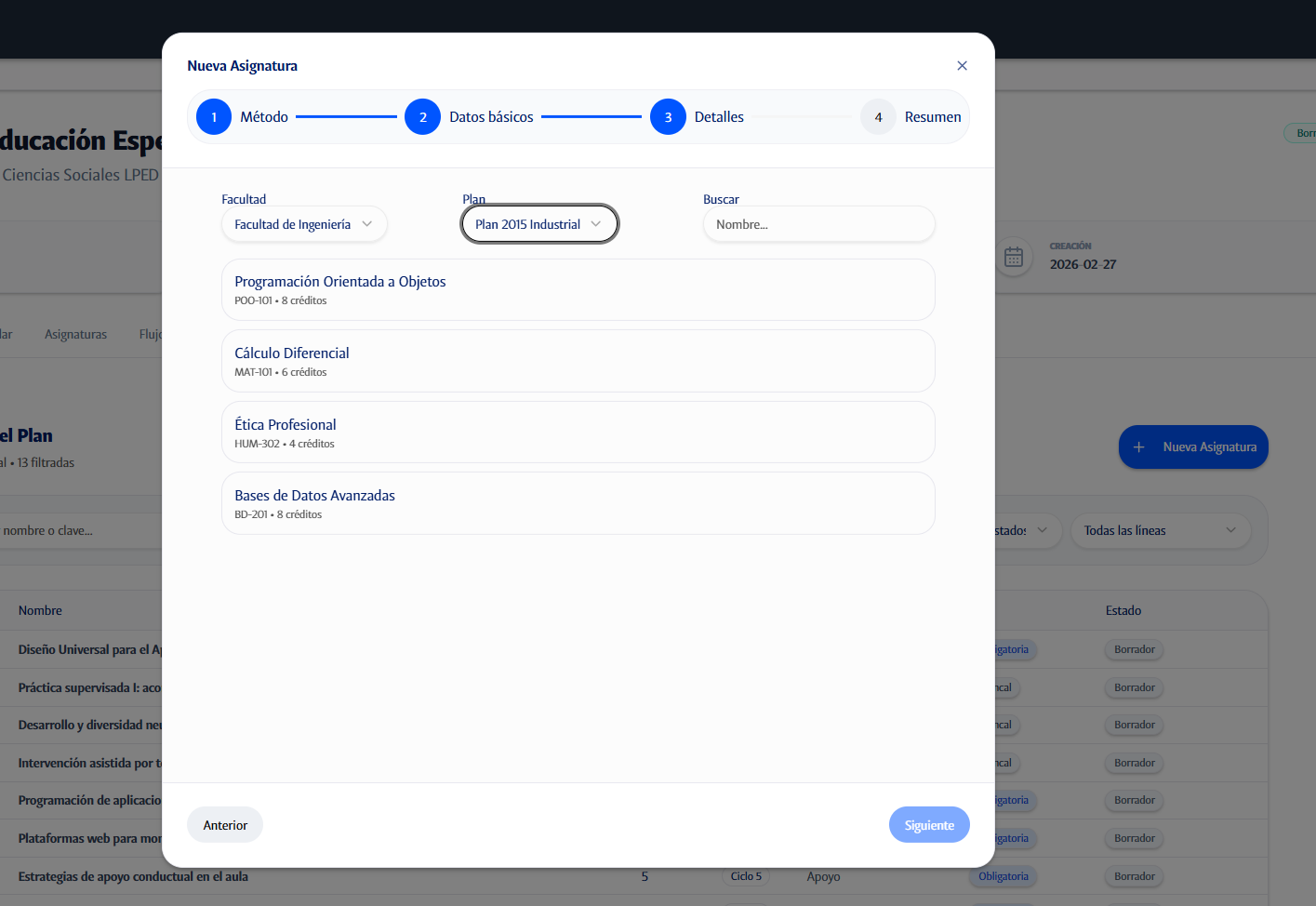Click the calendar icon next to Creación
The image size is (1316, 906).
pyautogui.click(x=1014, y=257)
